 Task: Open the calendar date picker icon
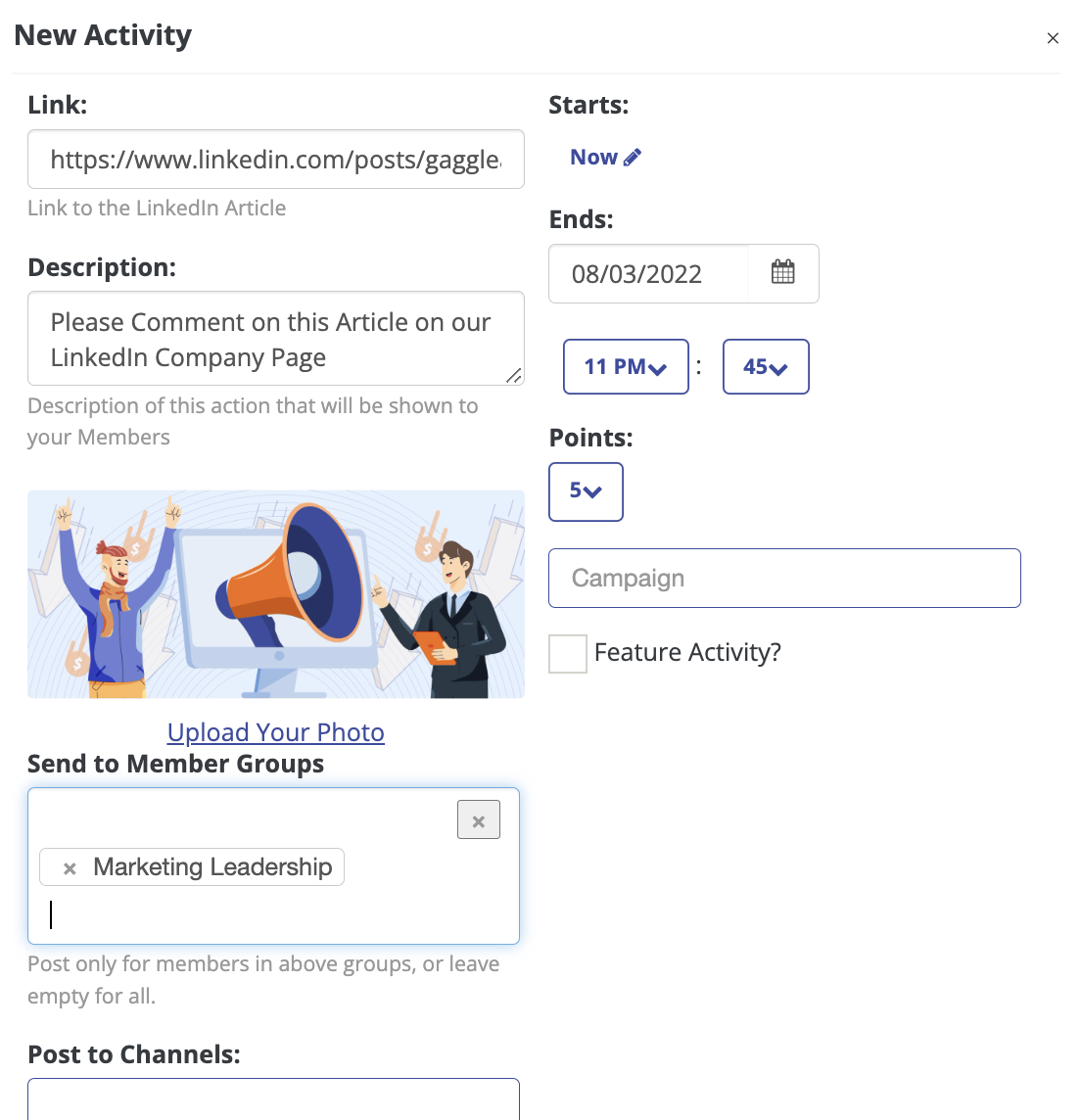point(783,273)
